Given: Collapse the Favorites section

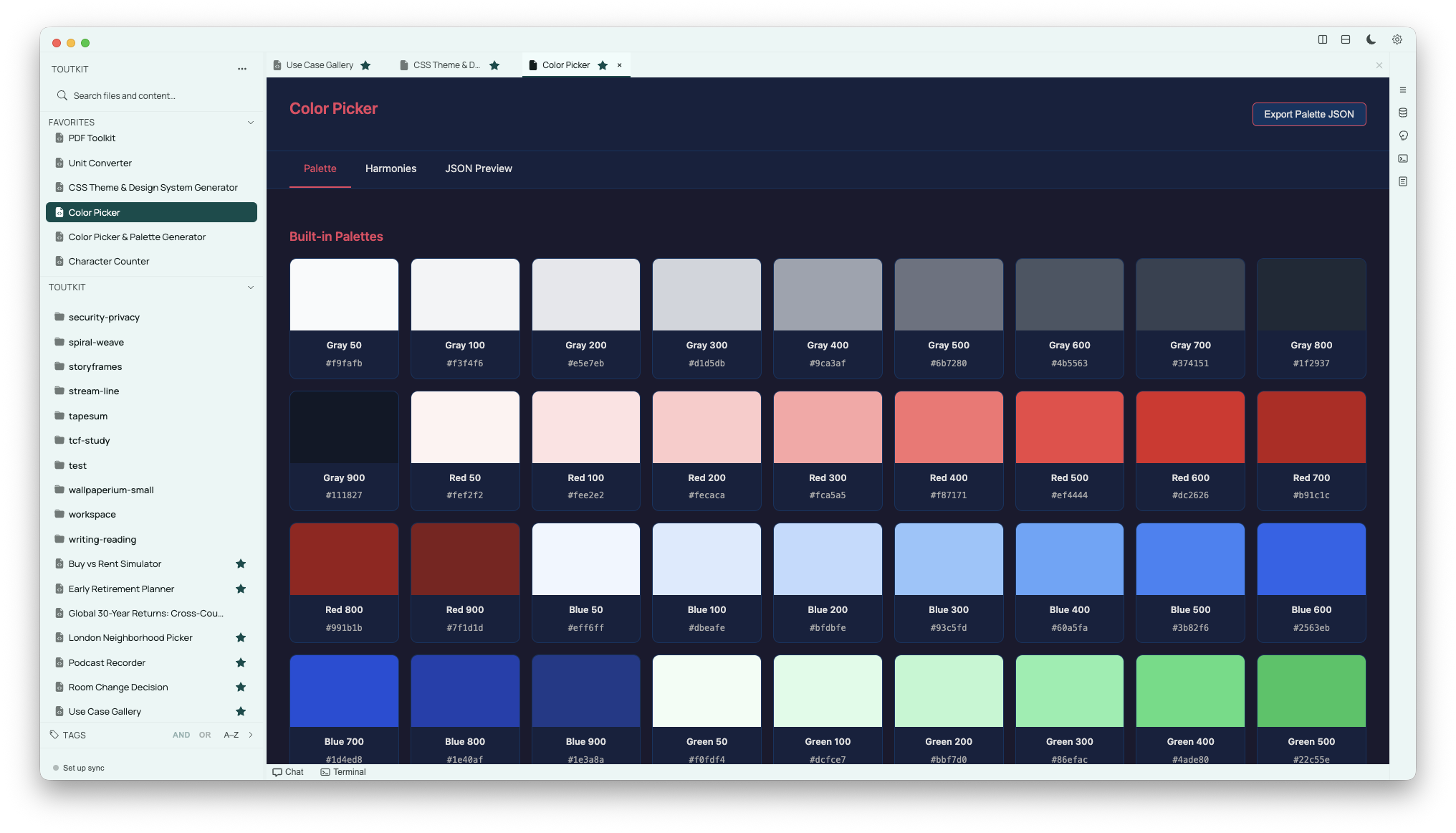Looking at the screenshot, I should coord(251,123).
